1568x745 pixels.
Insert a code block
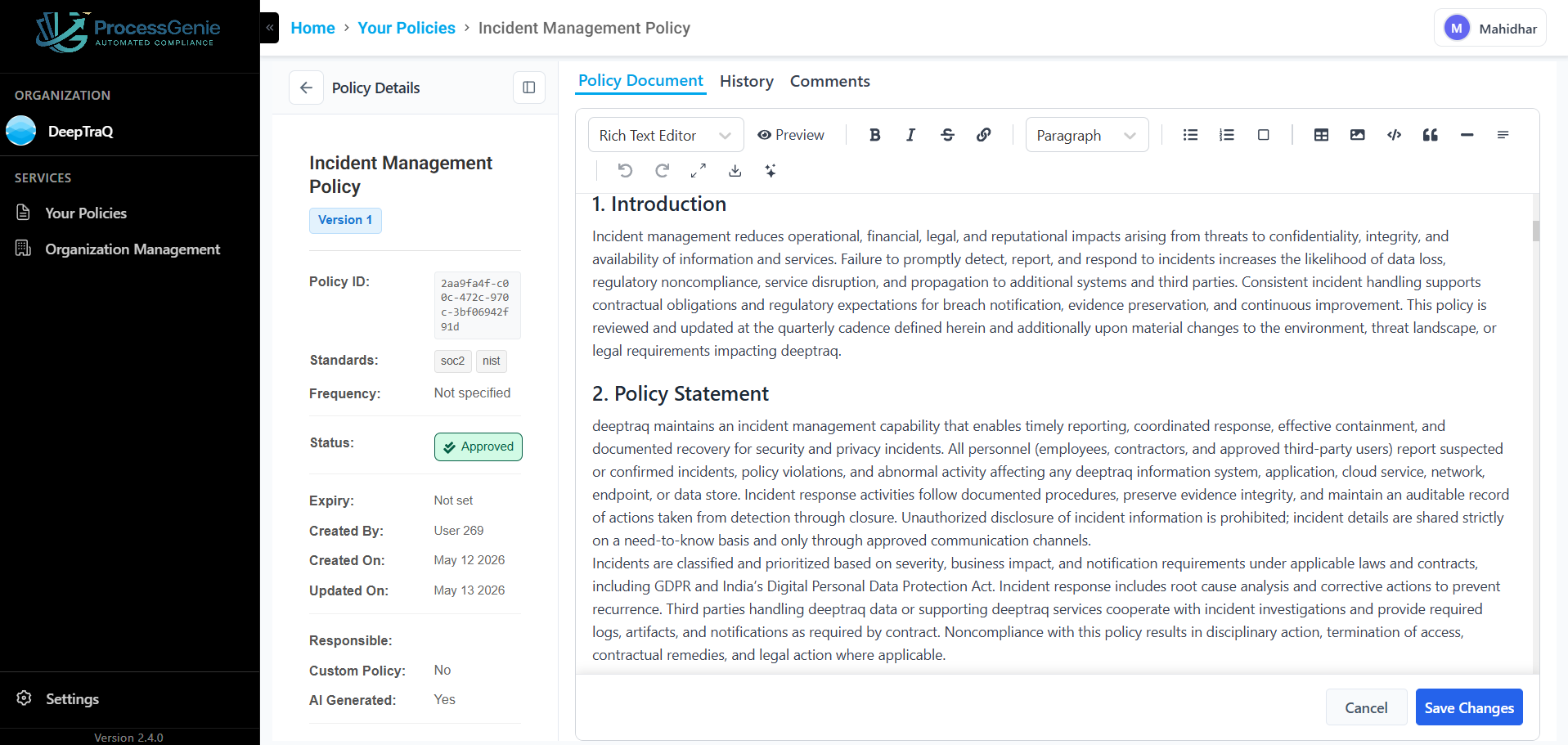coord(1394,135)
